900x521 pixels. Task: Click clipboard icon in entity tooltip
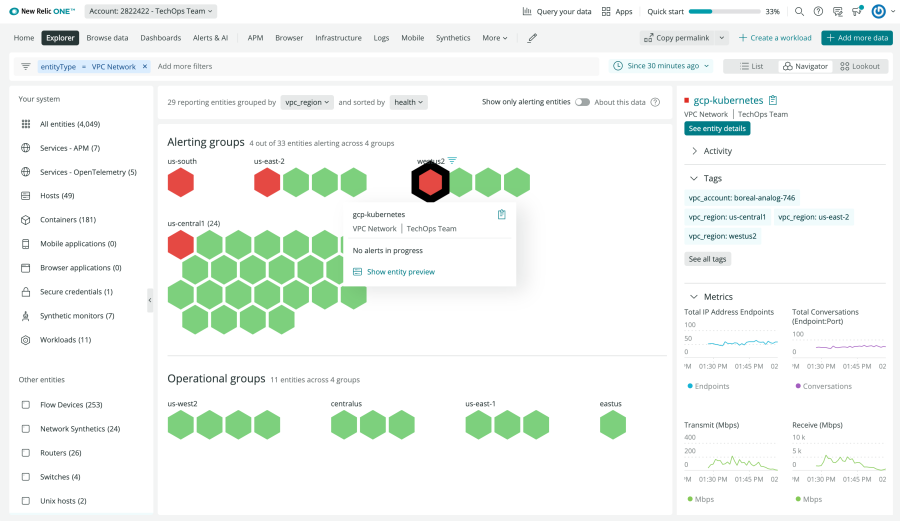[502, 215]
